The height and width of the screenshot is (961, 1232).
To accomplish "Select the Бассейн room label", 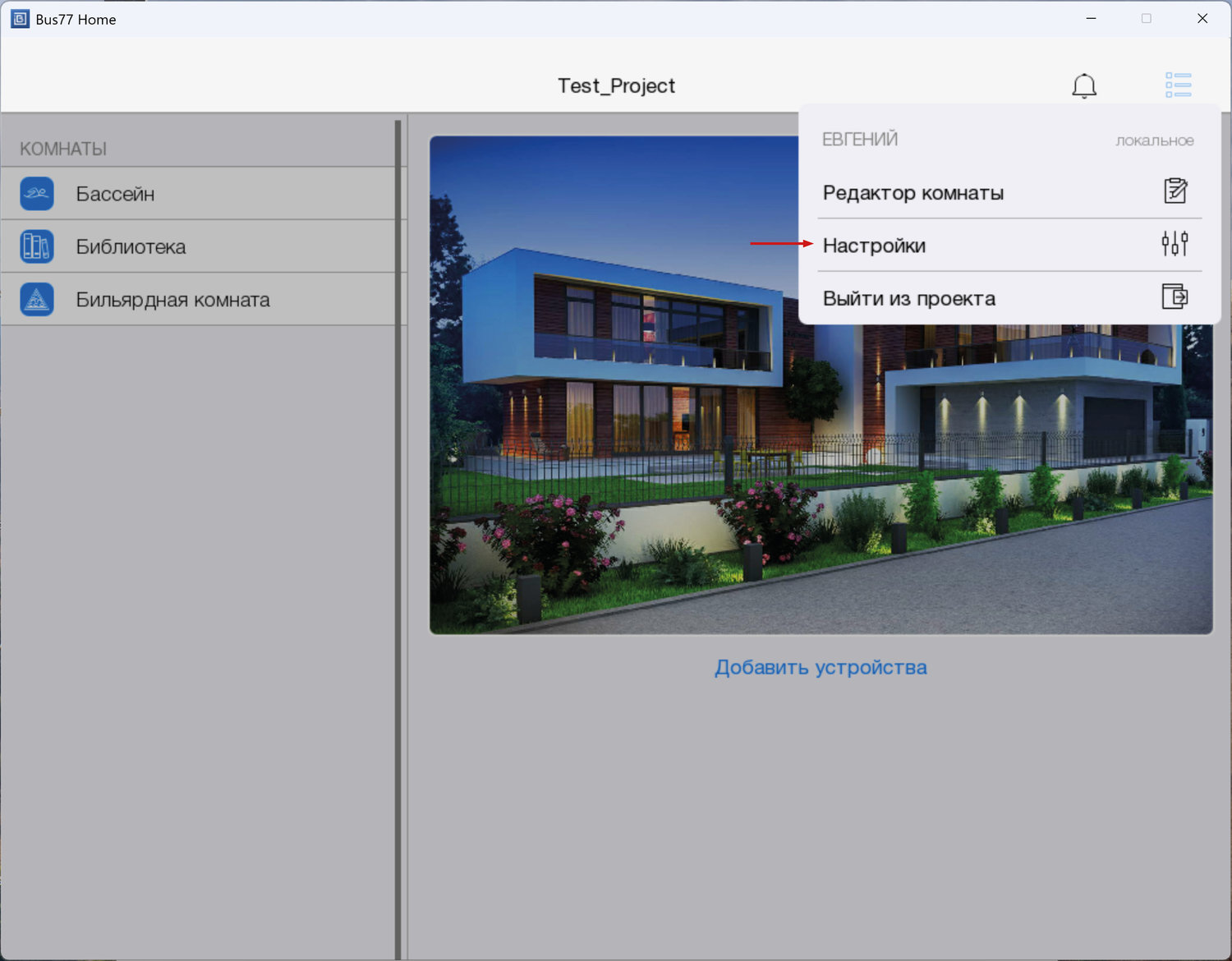I will [115, 194].
